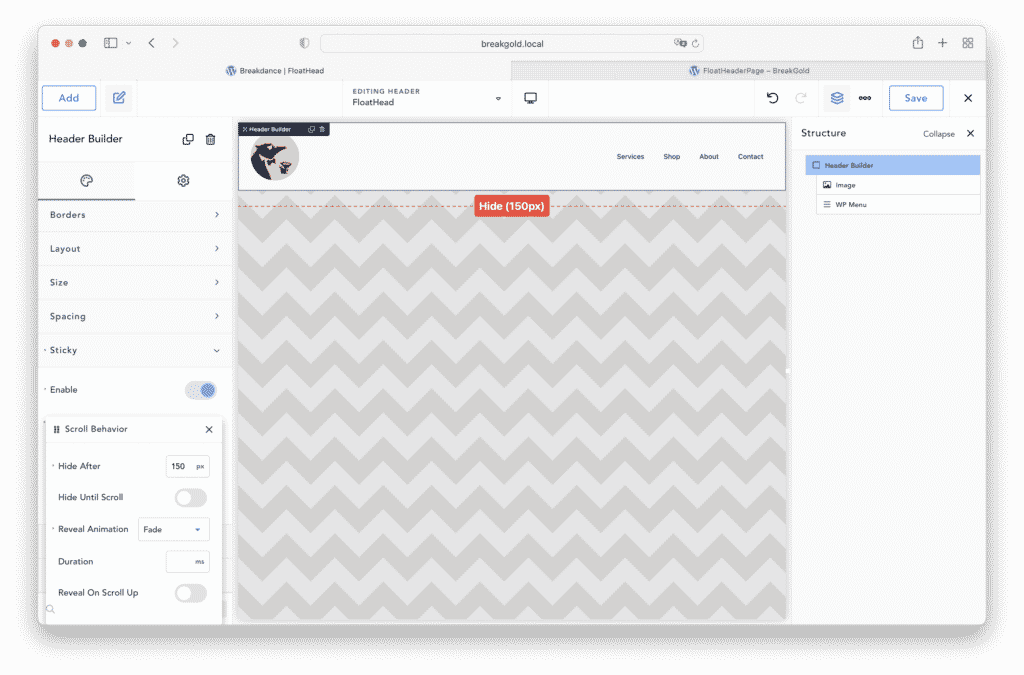The height and width of the screenshot is (675, 1024).
Task: Click the undo arrow icon
Action: pos(772,98)
